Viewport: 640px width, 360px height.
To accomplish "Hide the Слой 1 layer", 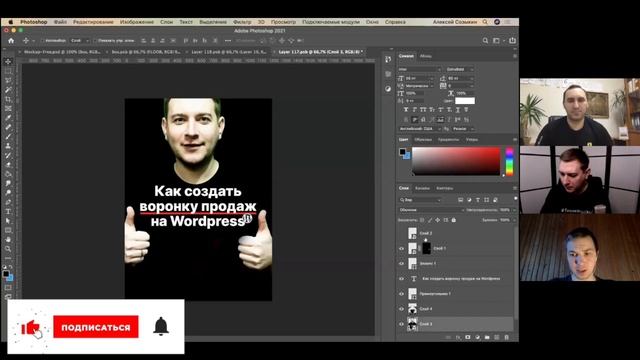I will point(401,248).
